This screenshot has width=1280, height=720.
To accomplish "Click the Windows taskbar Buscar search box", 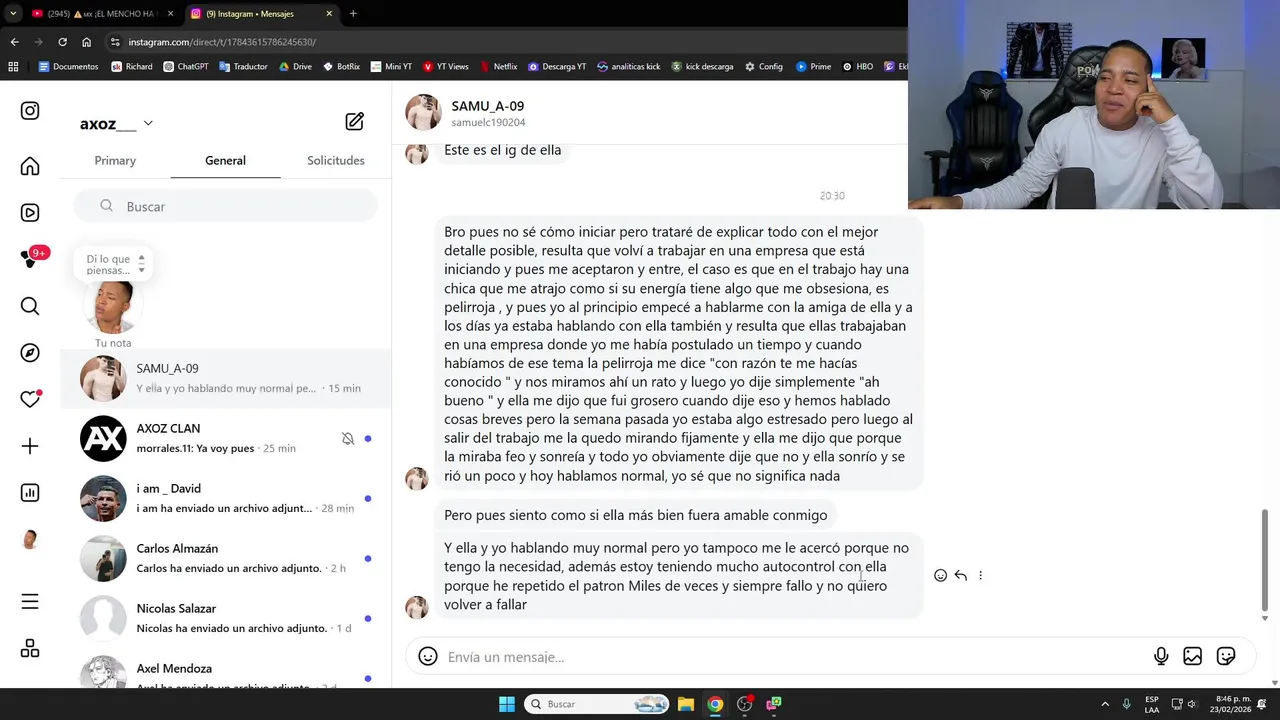I will (x=597, y=704).
